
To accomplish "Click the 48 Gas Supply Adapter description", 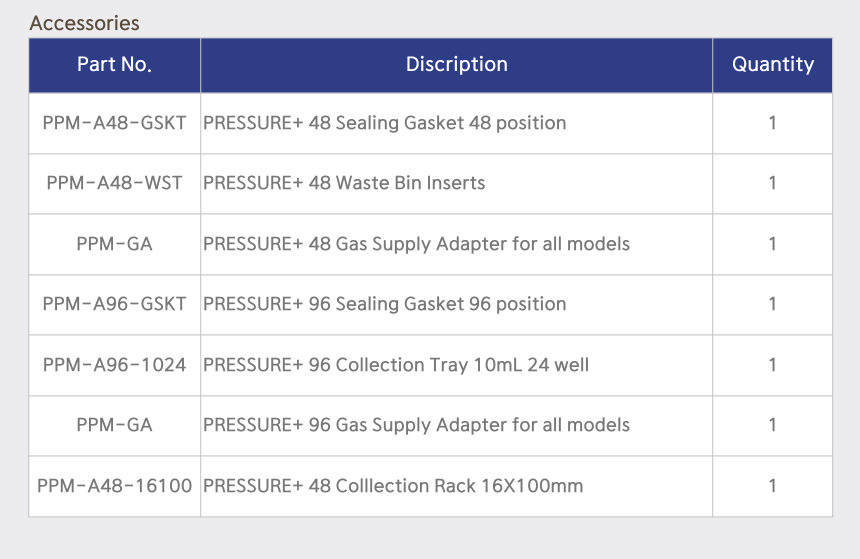I will click(416, 244).
